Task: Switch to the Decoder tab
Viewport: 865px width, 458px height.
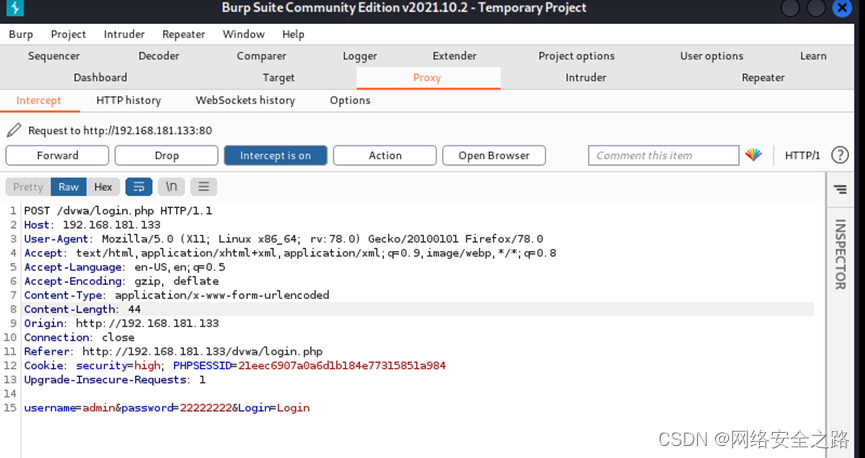Action: coord(159,56)
